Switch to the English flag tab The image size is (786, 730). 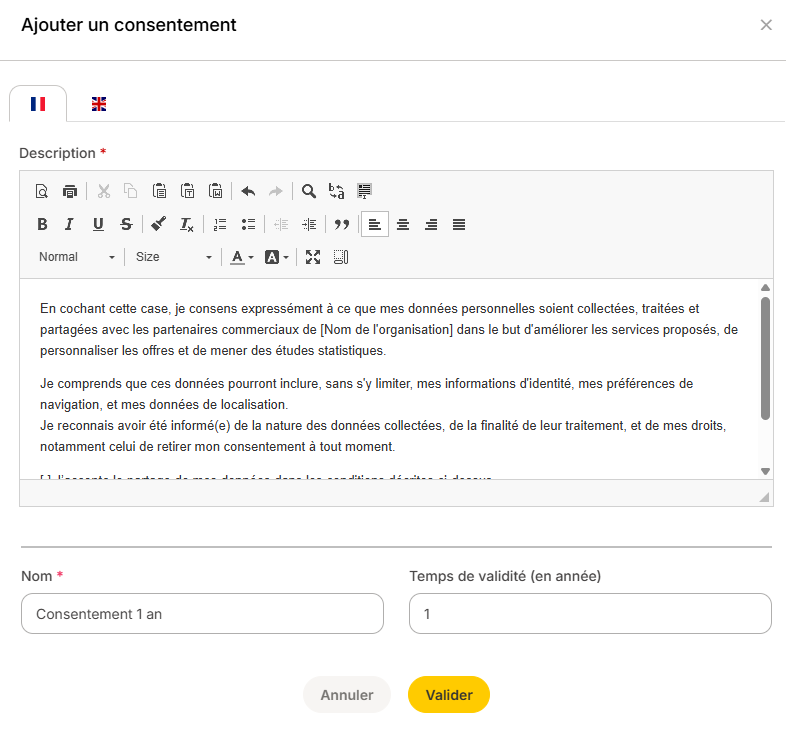[99, 104]
